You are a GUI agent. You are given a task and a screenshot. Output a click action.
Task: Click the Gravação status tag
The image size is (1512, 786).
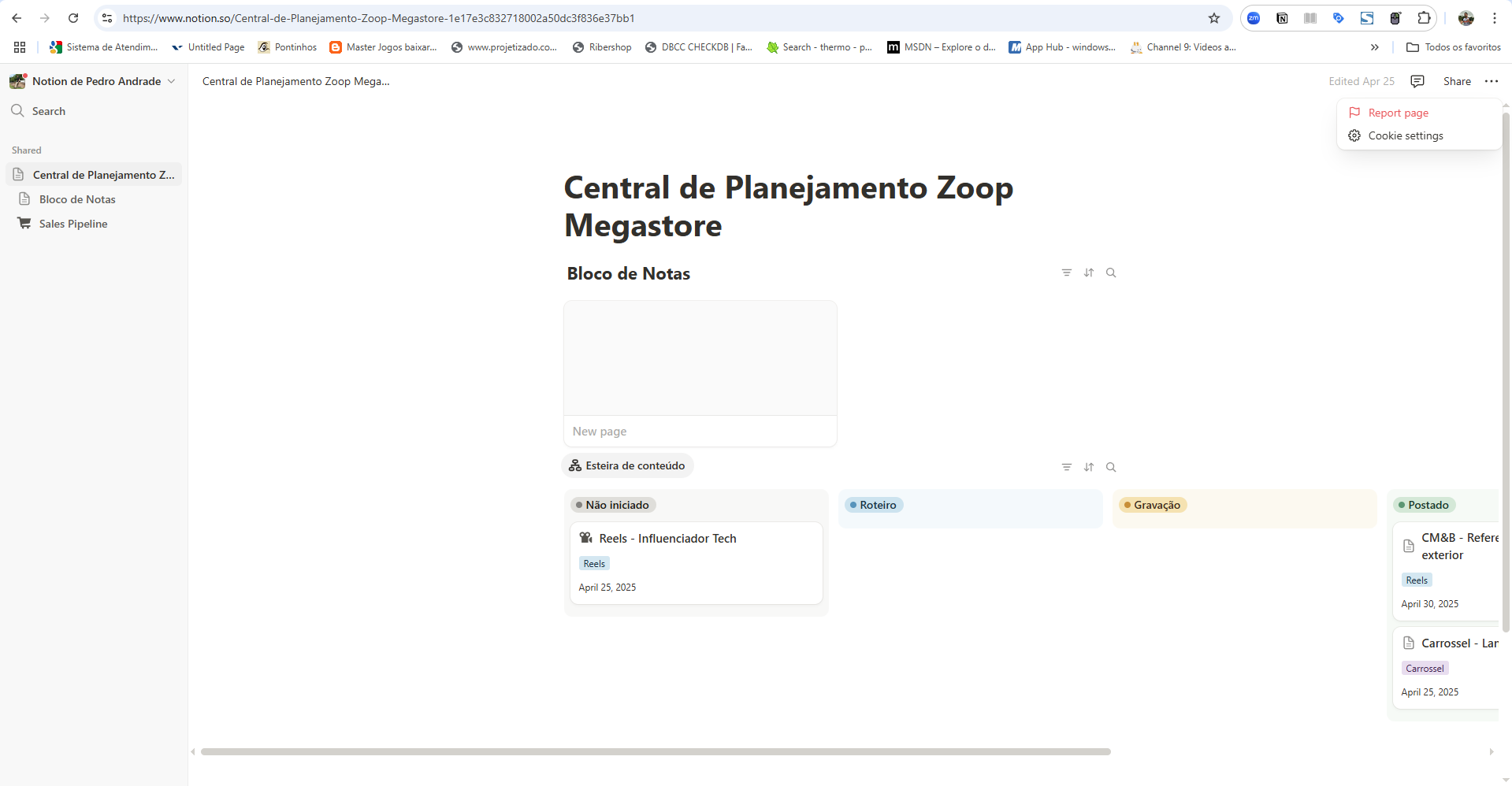1153,505
